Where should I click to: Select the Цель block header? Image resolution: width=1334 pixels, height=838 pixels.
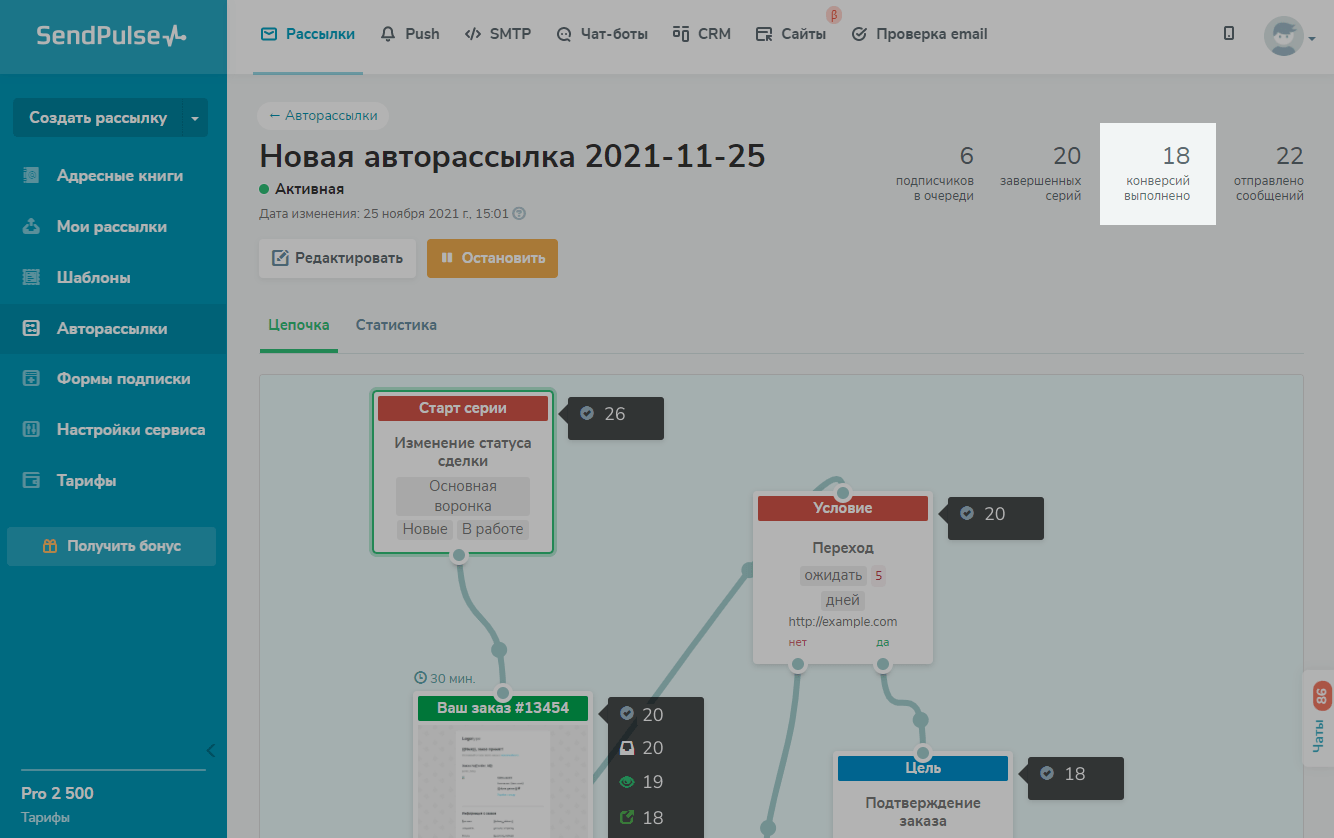pyautogui.click(x=923, y=768)
